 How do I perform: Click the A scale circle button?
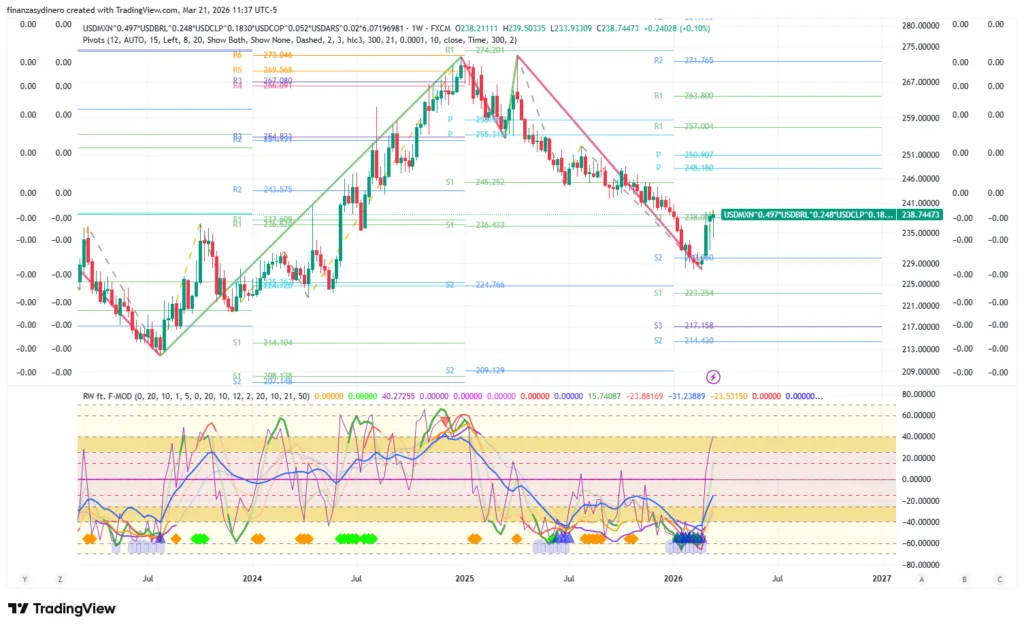(x=922, y=579)
